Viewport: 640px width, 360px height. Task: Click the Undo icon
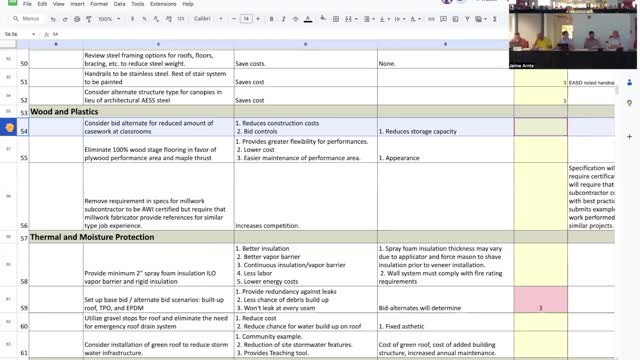(x=53, y=19)
